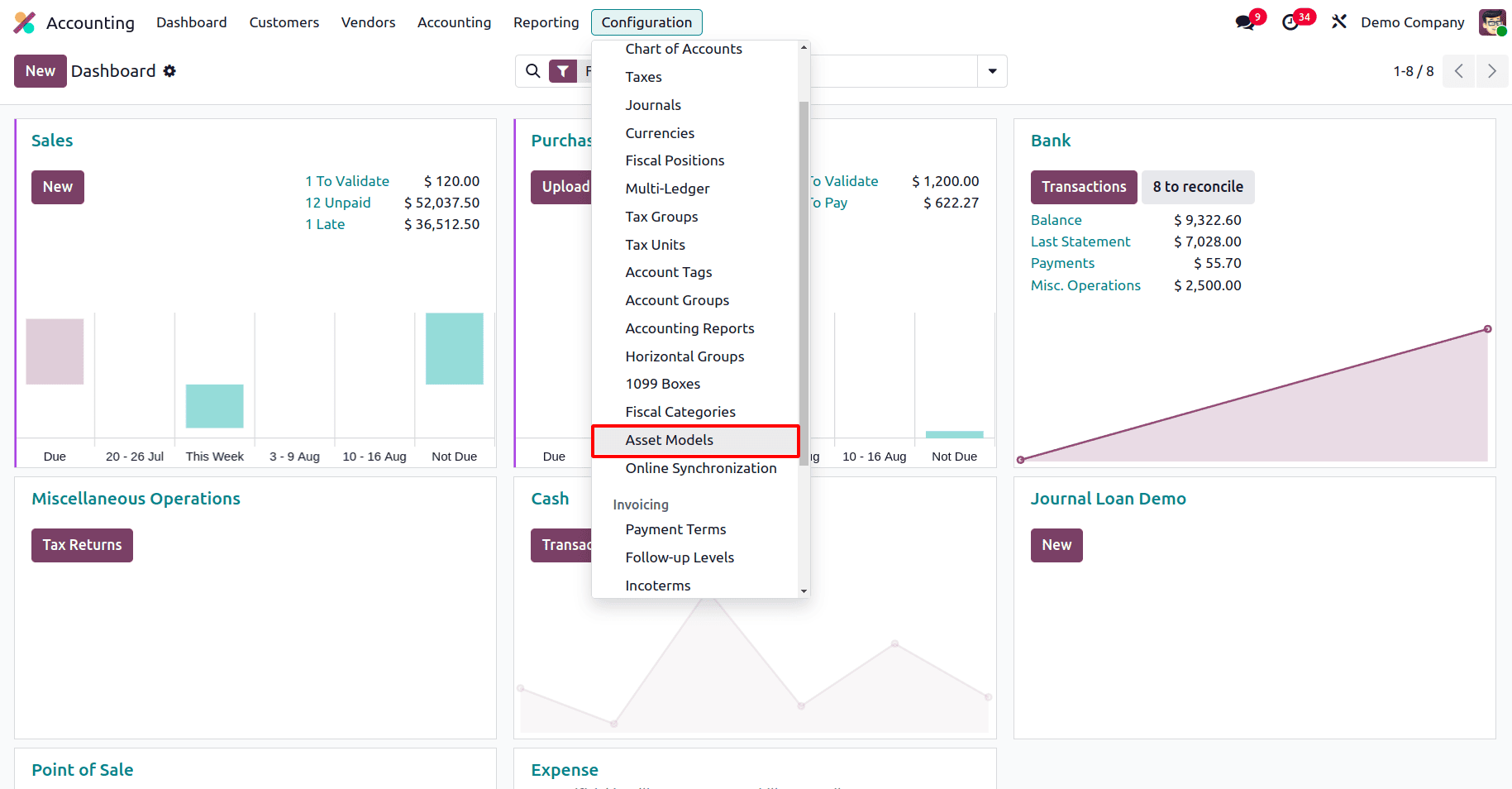
Task: Open the messaging conversations icon
Action: (1245, 22)
